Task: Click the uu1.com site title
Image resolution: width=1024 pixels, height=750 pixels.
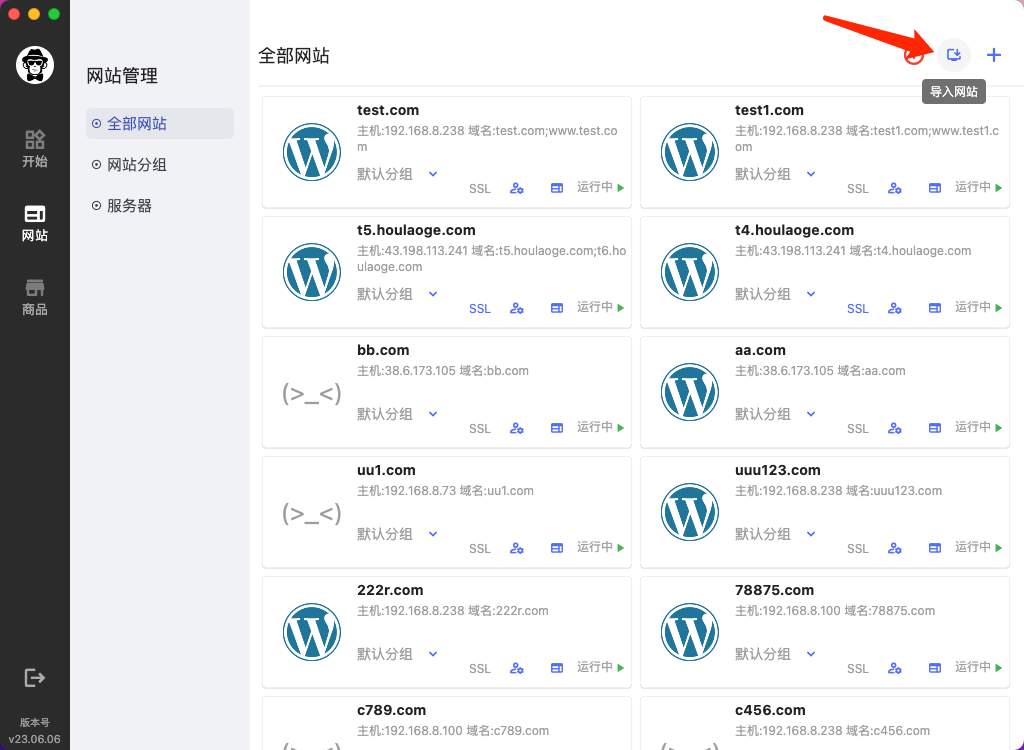Action: coord(386,470)
